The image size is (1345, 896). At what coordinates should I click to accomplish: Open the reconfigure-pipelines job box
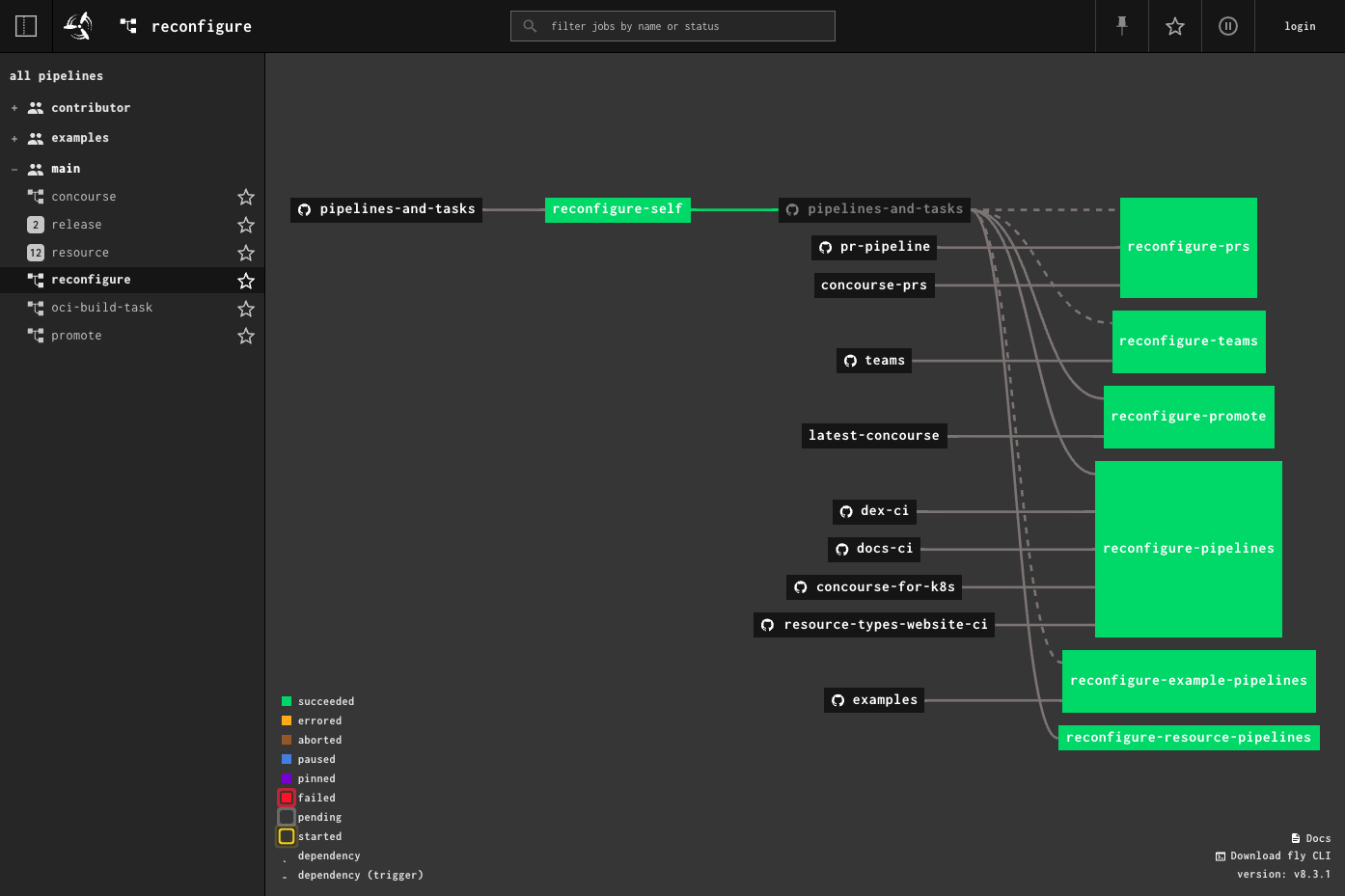[1189, 549]
